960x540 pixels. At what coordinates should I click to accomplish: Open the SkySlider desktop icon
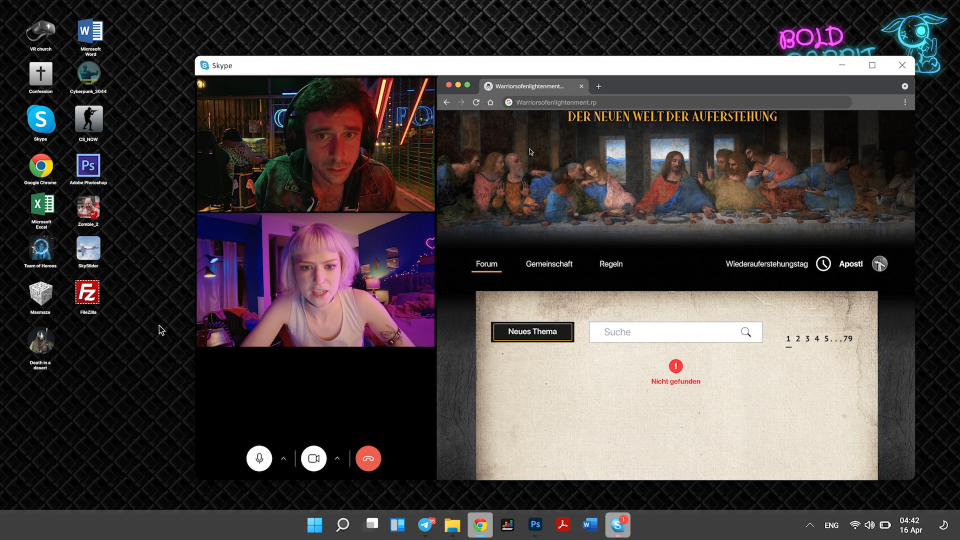tap(88, 252)
